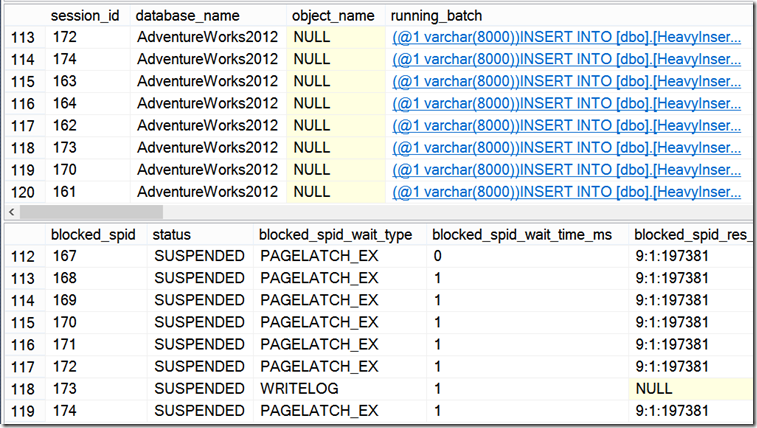The height and width of the screenshot is (428, 757).
Task: Click blocked_spid cell 168
Action: tap(96, 278)
